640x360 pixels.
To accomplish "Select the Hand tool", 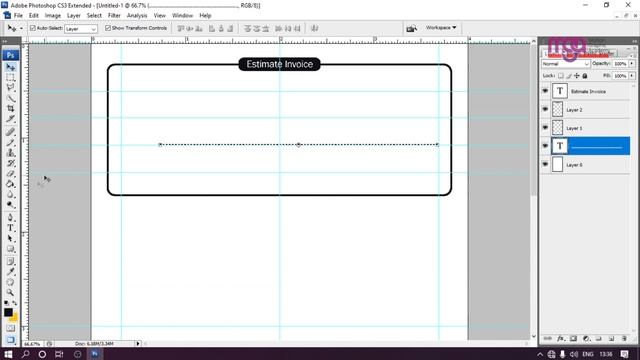I will 11,282.
